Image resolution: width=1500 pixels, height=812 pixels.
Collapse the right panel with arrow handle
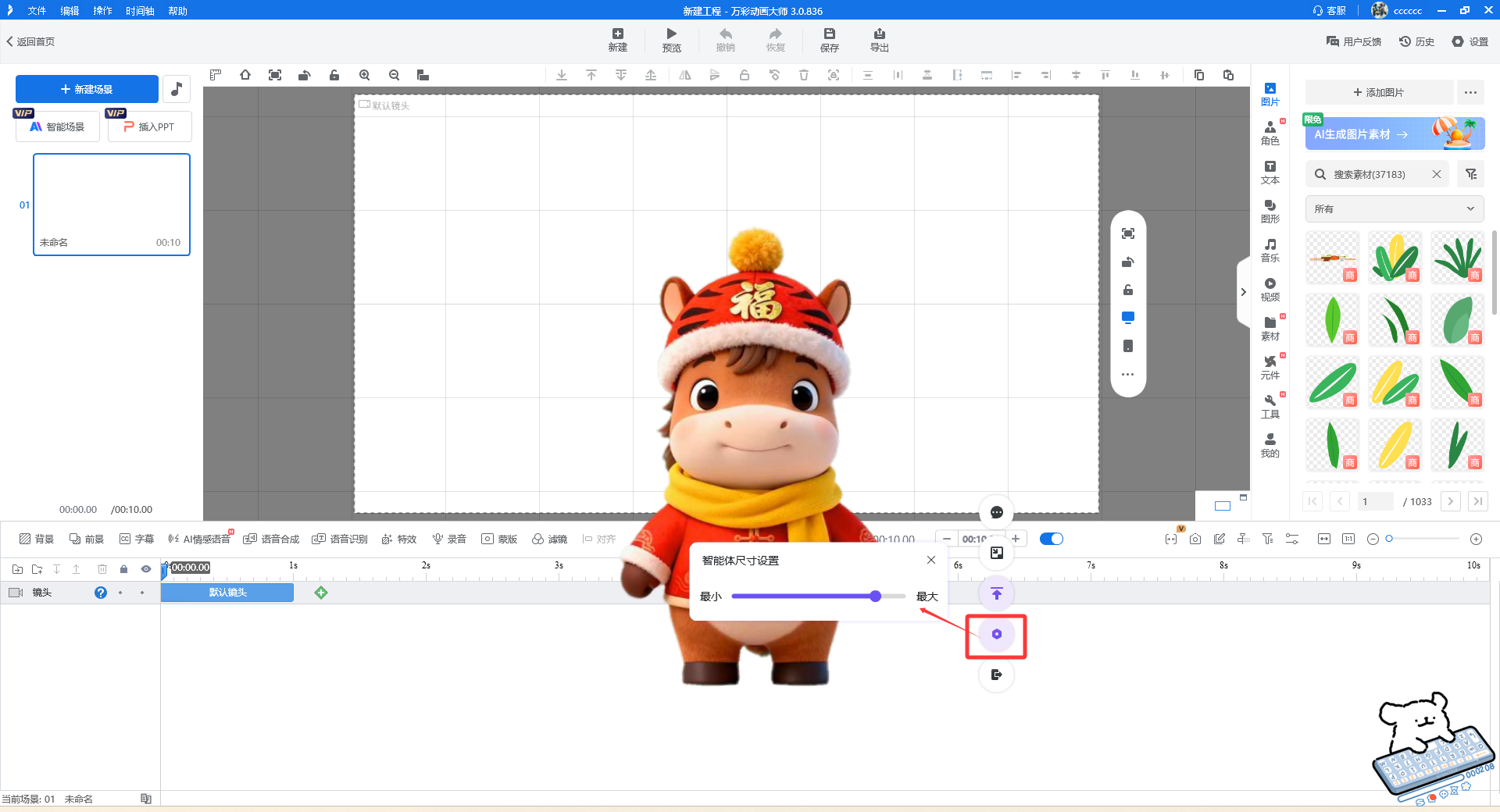click(1243, 292)
